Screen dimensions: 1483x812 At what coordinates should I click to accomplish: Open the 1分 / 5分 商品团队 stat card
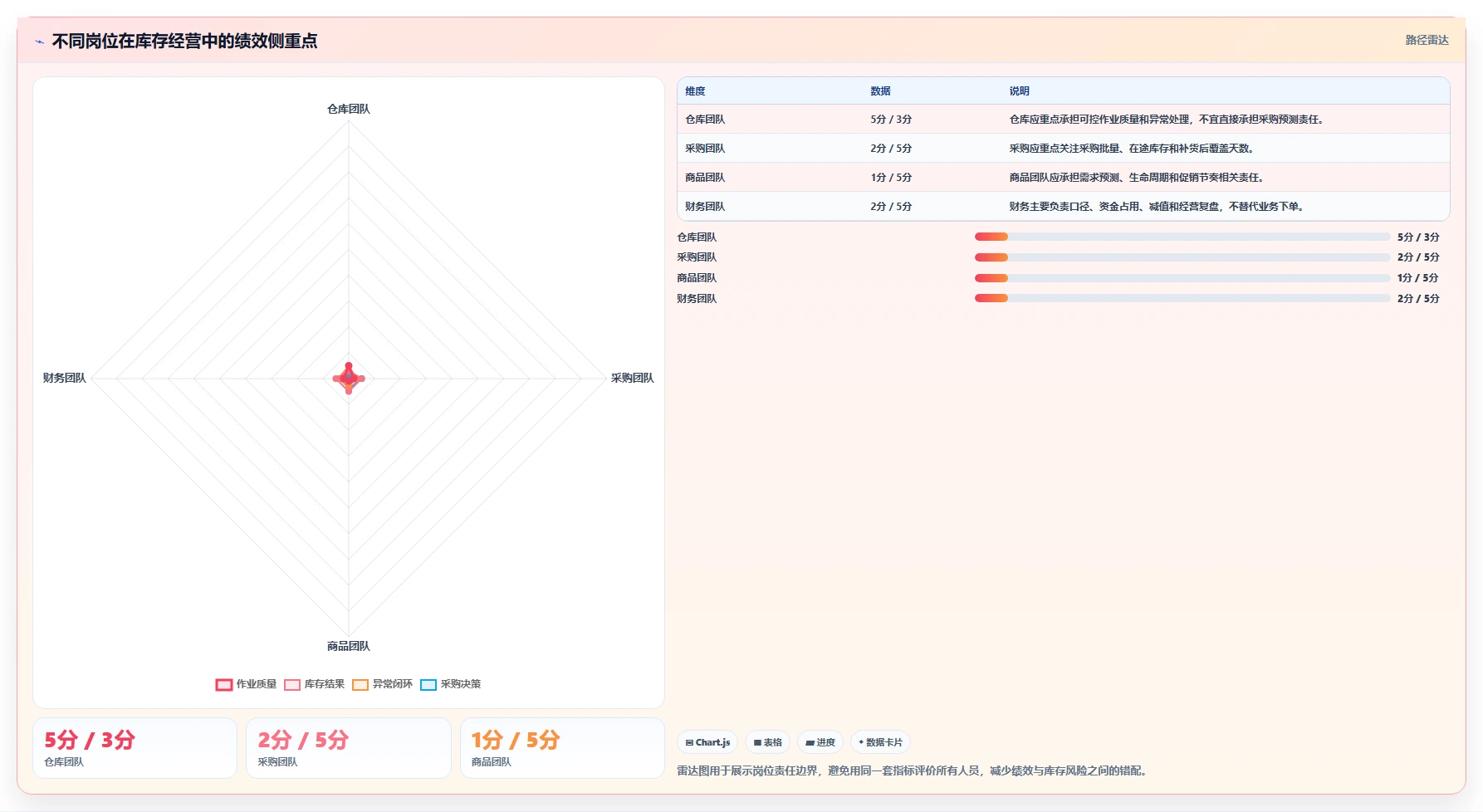[562, 748]
